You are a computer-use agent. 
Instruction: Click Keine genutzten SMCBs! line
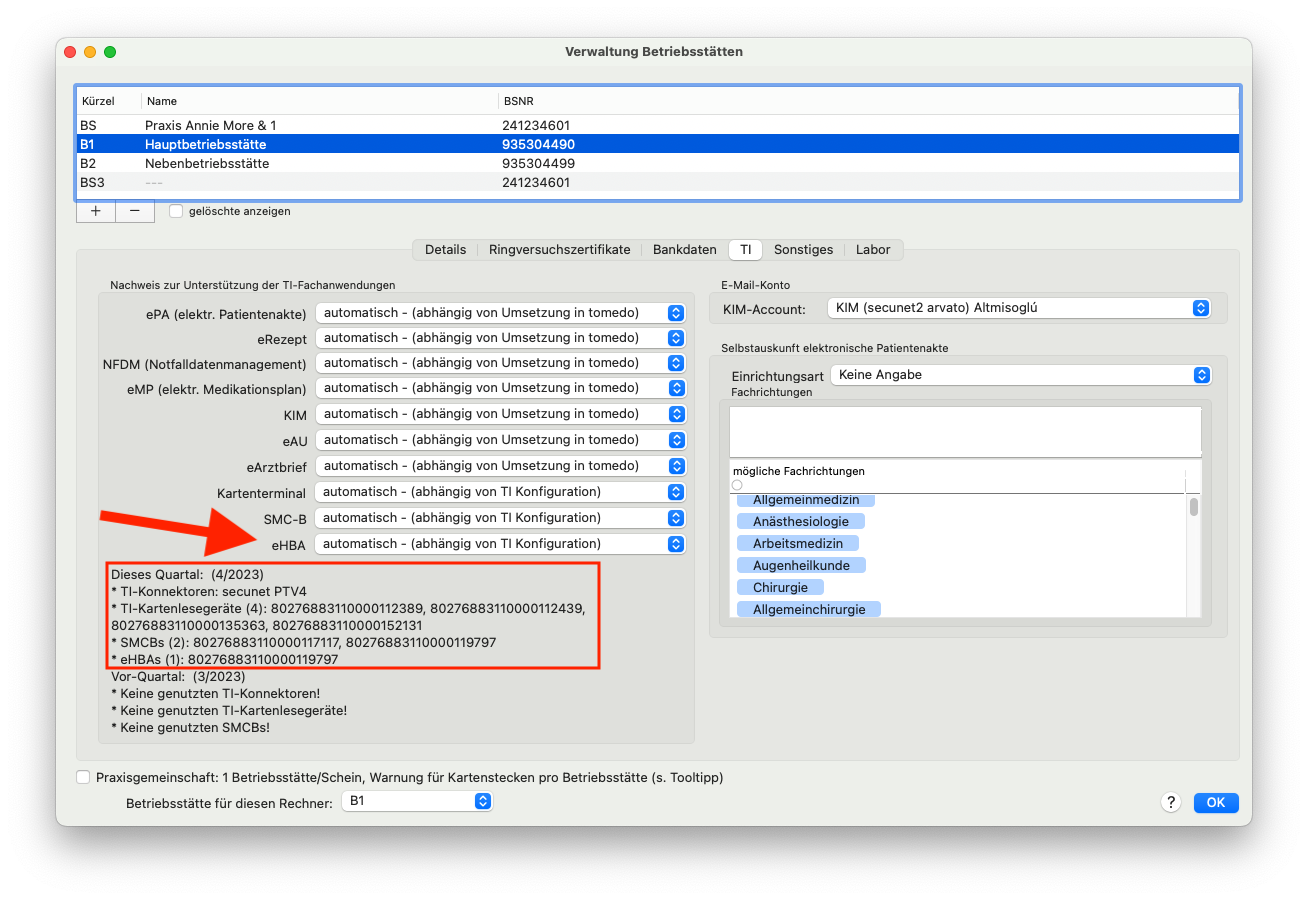click(x=190, y=727)
